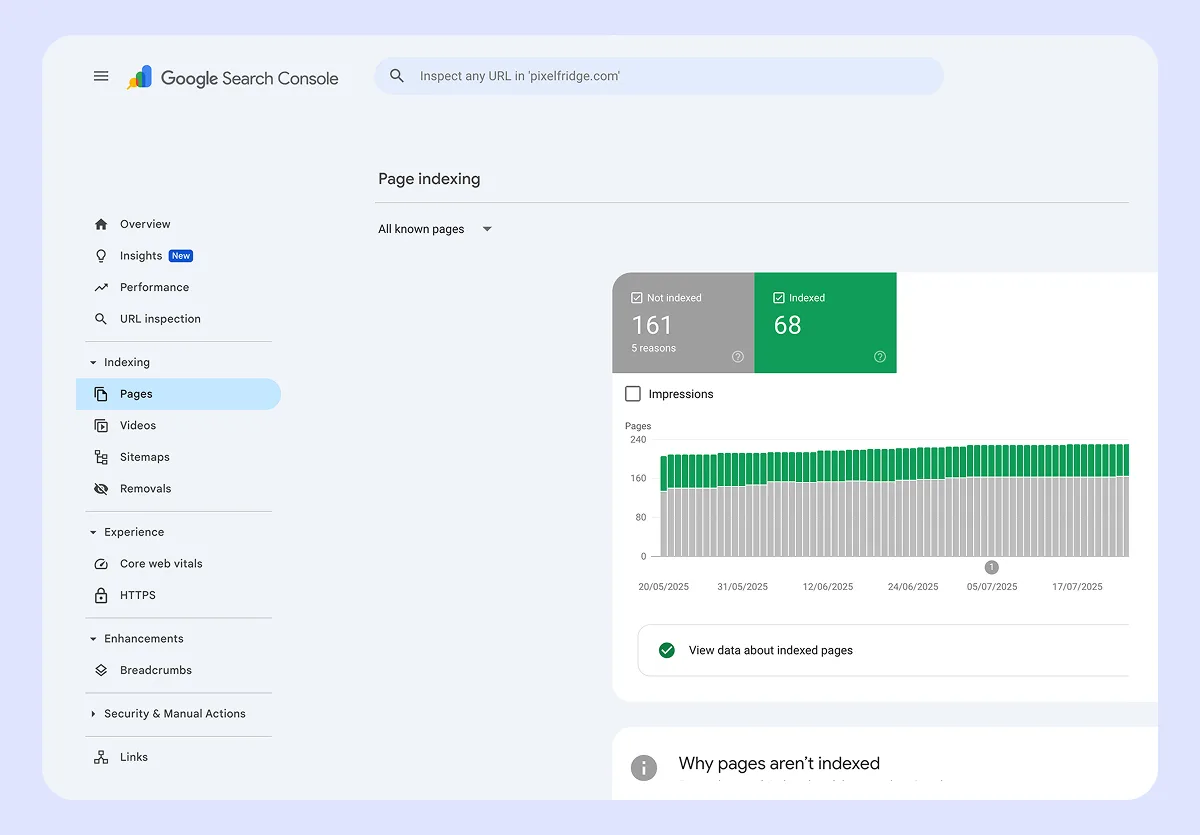Click the 240 y-axis value

click(638, 440)
